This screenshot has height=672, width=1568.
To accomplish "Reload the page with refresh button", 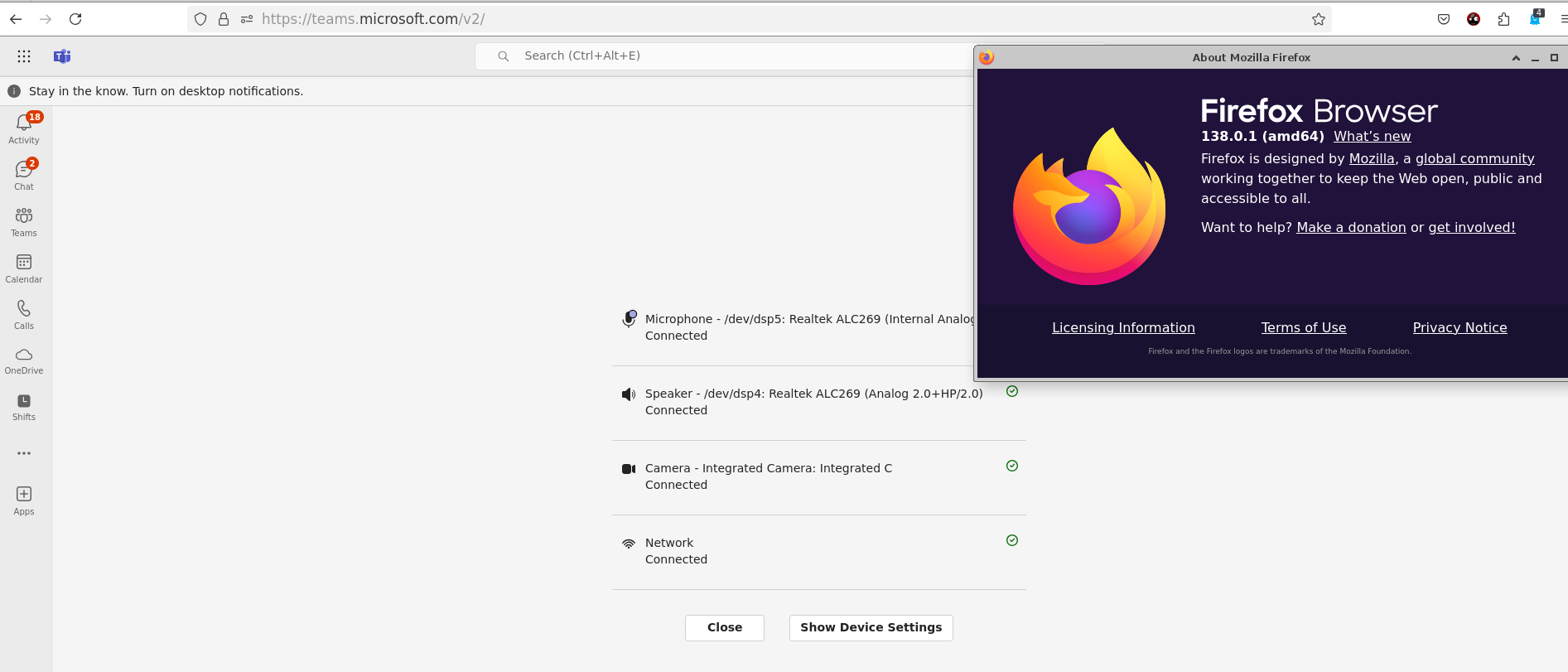I will click(75, 19).
